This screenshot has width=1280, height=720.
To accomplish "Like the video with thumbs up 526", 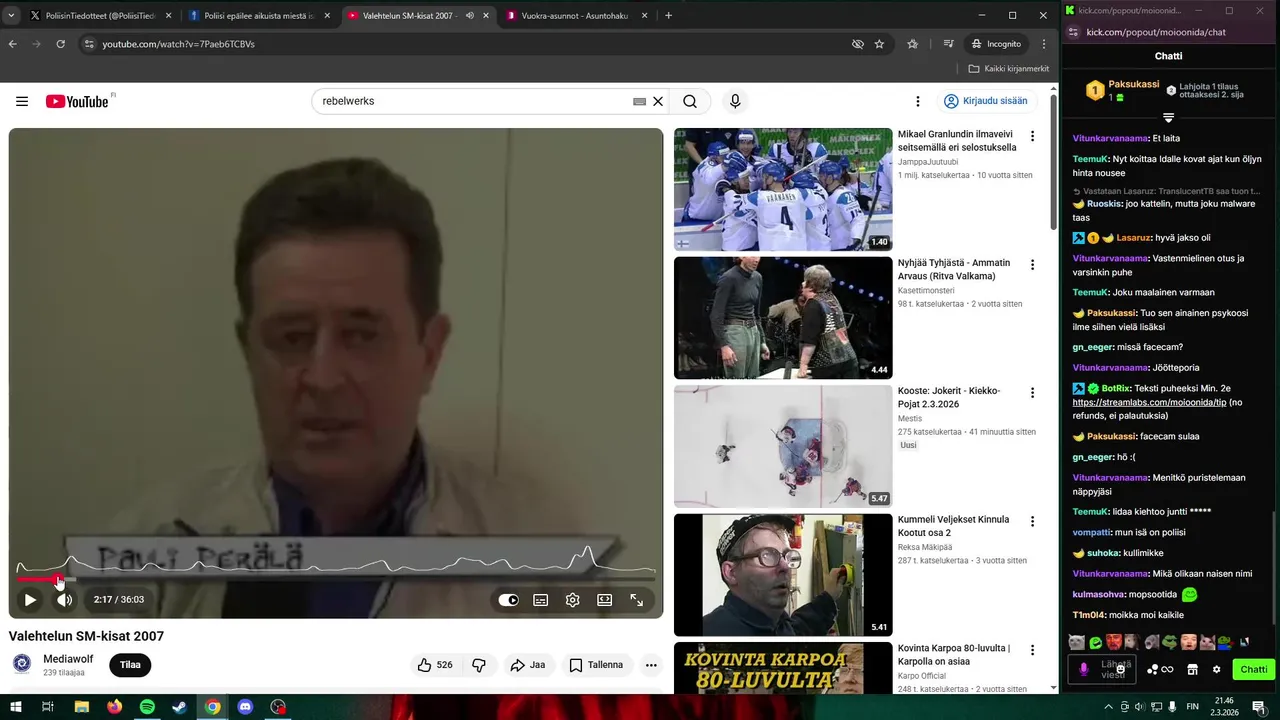I will 435,665.
